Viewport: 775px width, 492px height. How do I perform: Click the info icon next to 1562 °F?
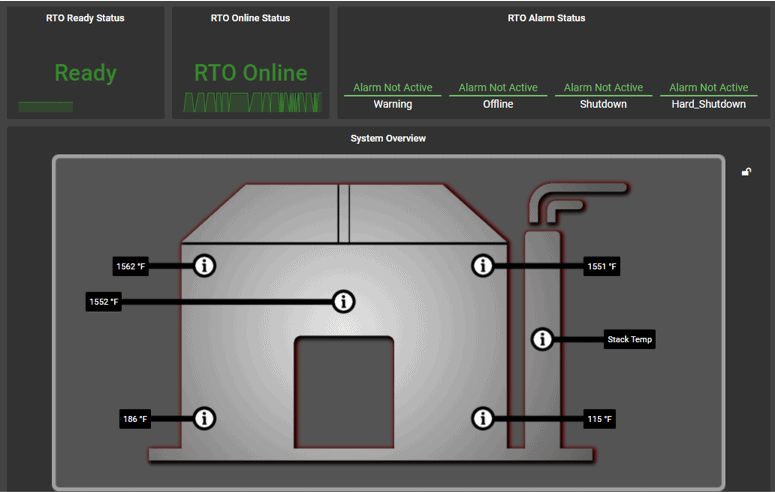204,266
